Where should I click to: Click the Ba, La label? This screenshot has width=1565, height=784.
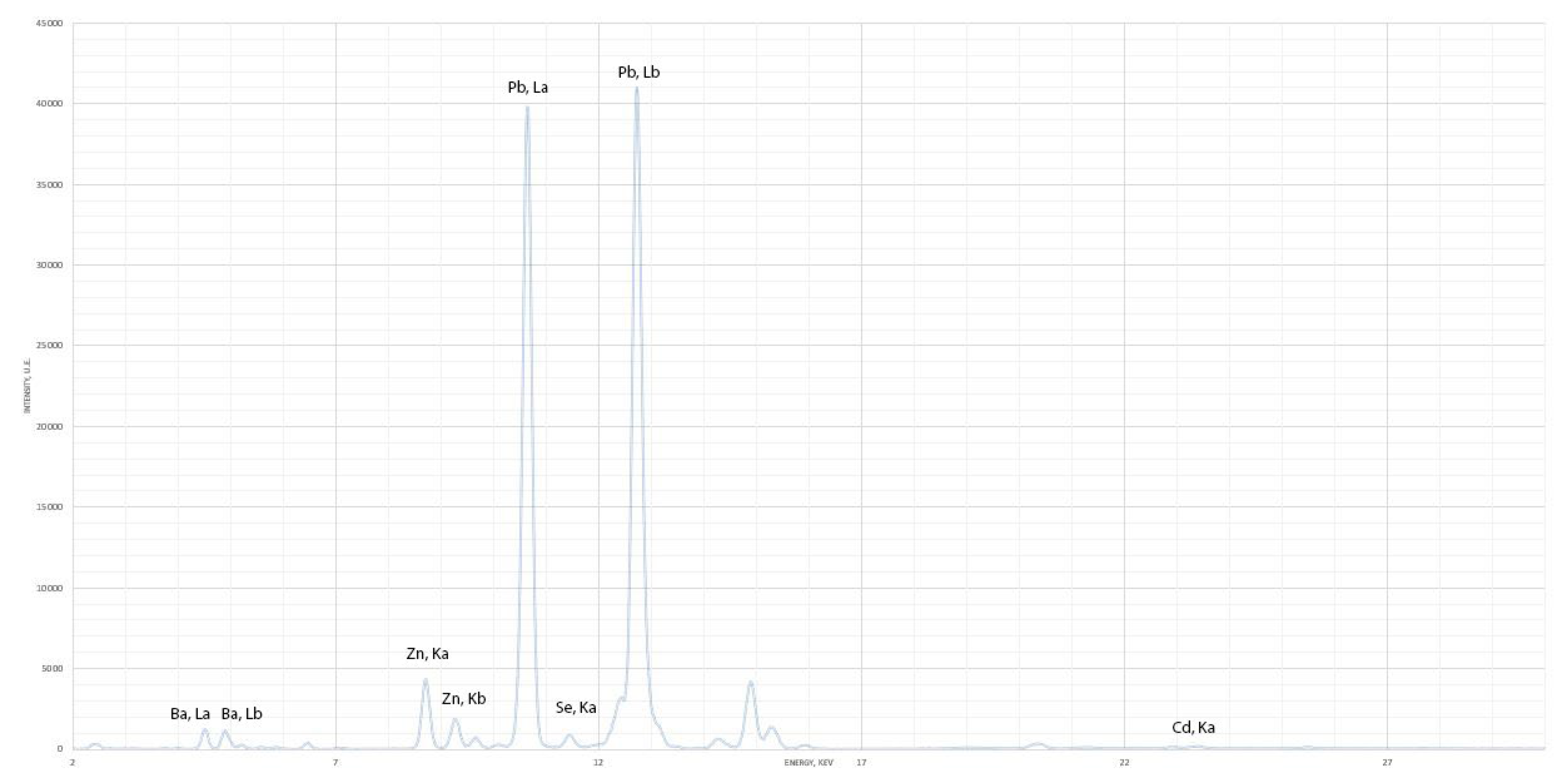(x=190, y=714)
